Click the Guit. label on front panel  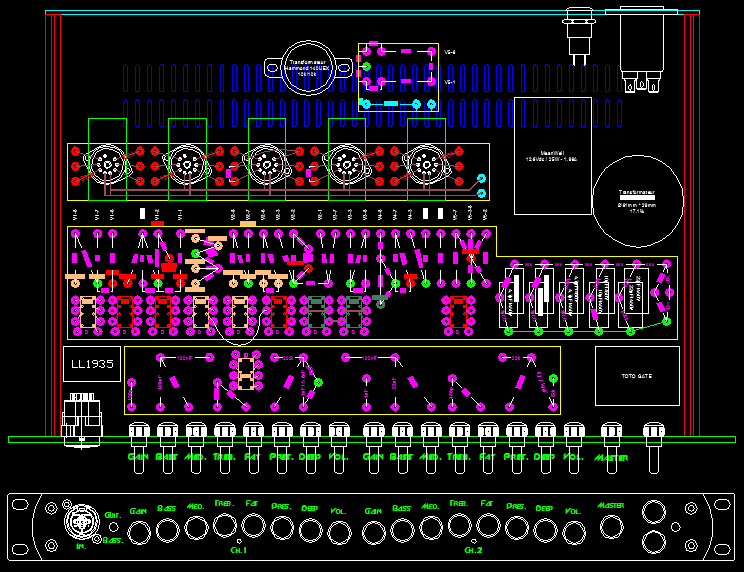pyautogui.click(x=112, y=515)
